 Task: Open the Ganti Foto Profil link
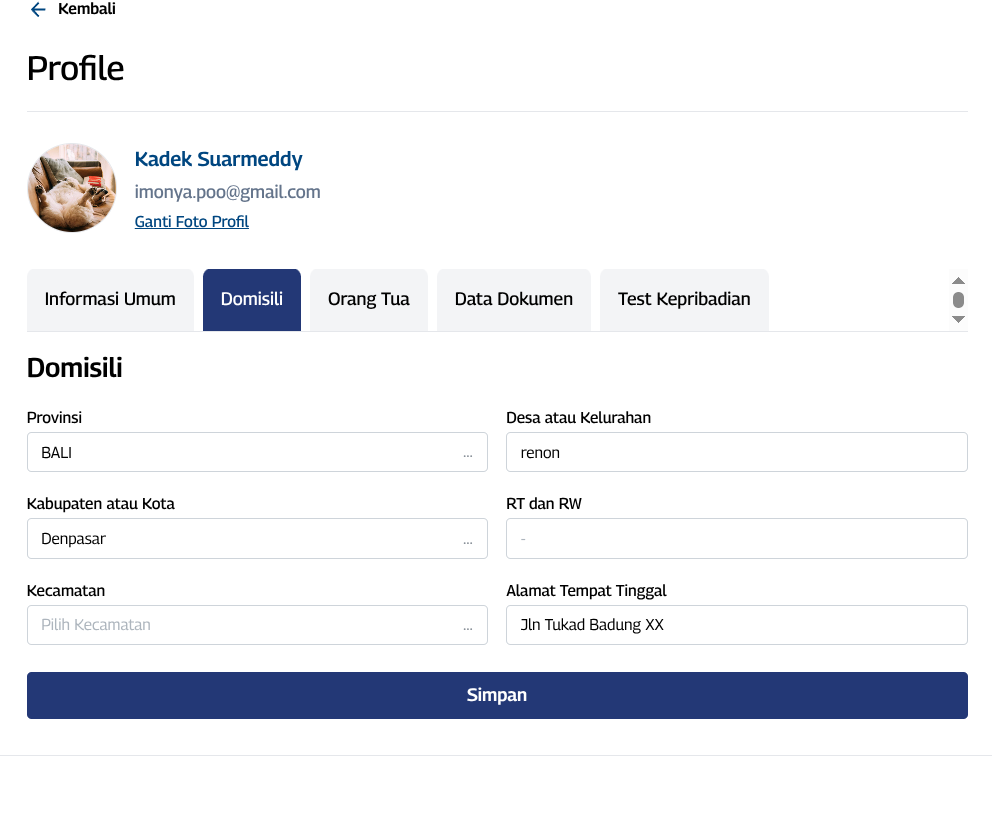[192, 222]
